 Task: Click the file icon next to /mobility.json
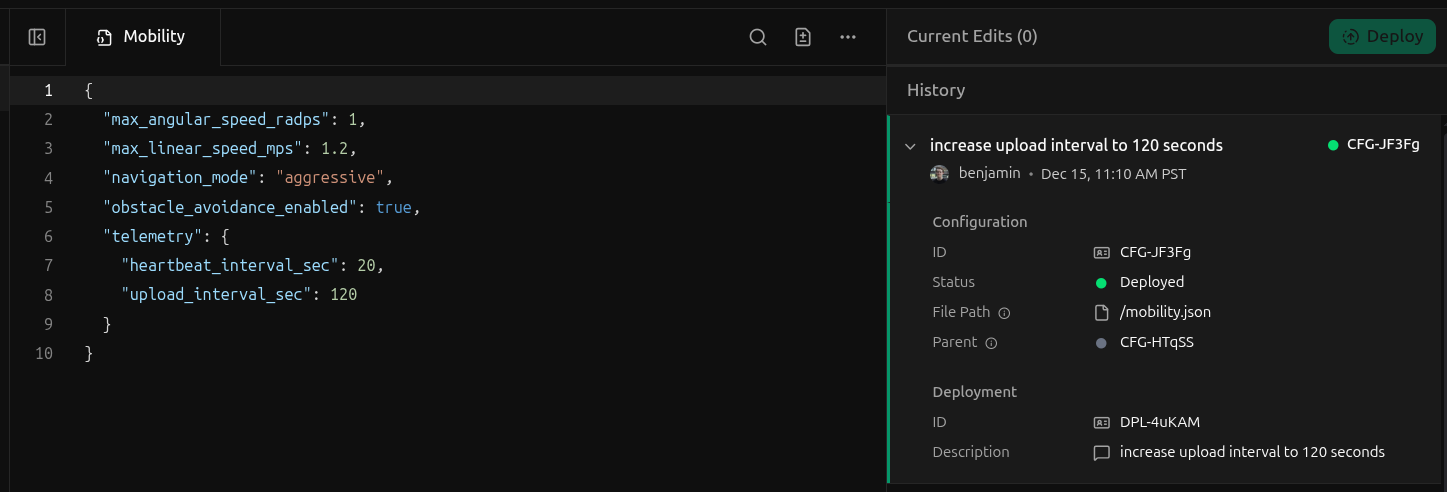(x=1102, y=312)
